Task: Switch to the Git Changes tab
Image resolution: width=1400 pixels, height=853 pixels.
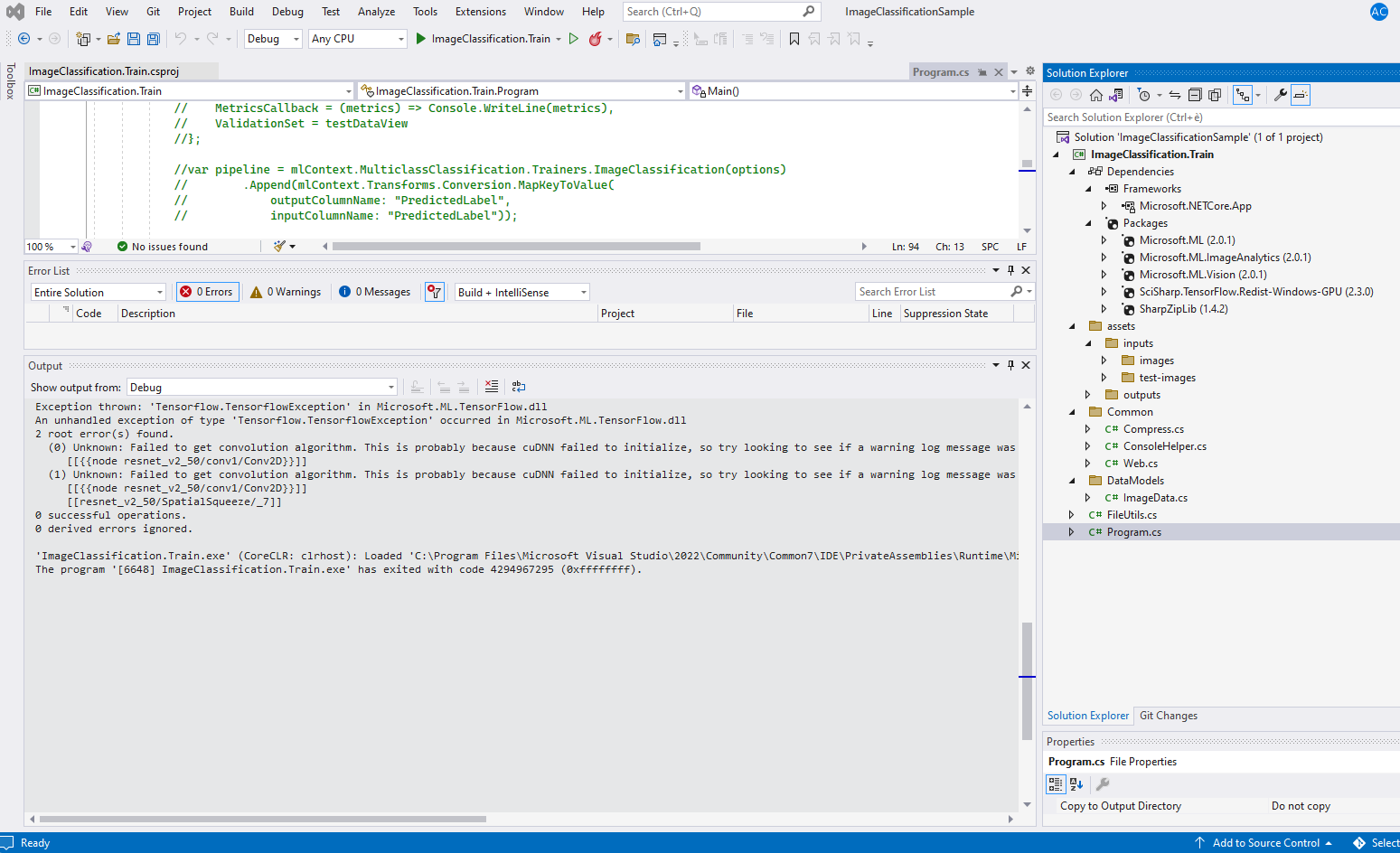Action: [1168, 715]
